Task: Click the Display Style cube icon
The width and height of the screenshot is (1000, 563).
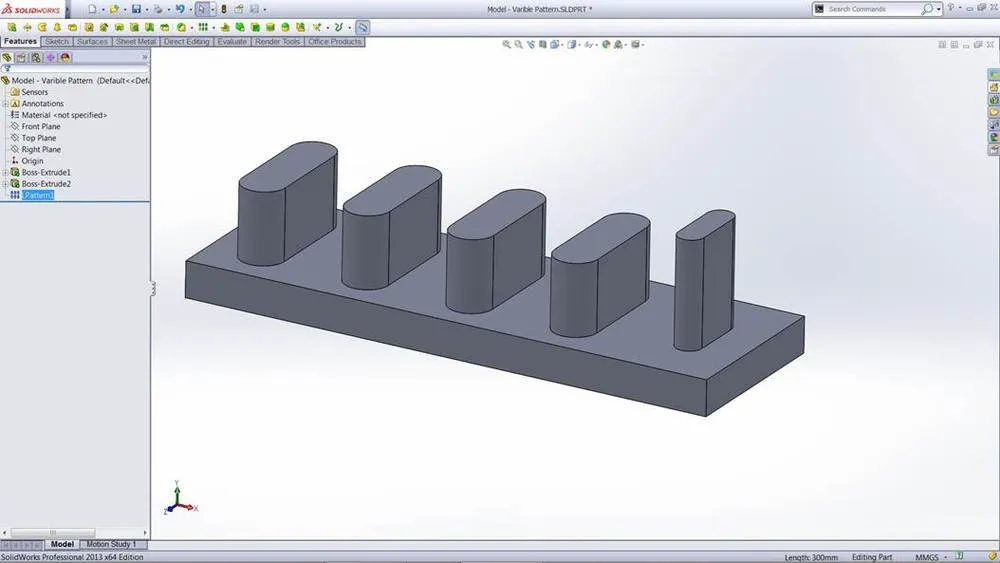Action: (571, 45)
